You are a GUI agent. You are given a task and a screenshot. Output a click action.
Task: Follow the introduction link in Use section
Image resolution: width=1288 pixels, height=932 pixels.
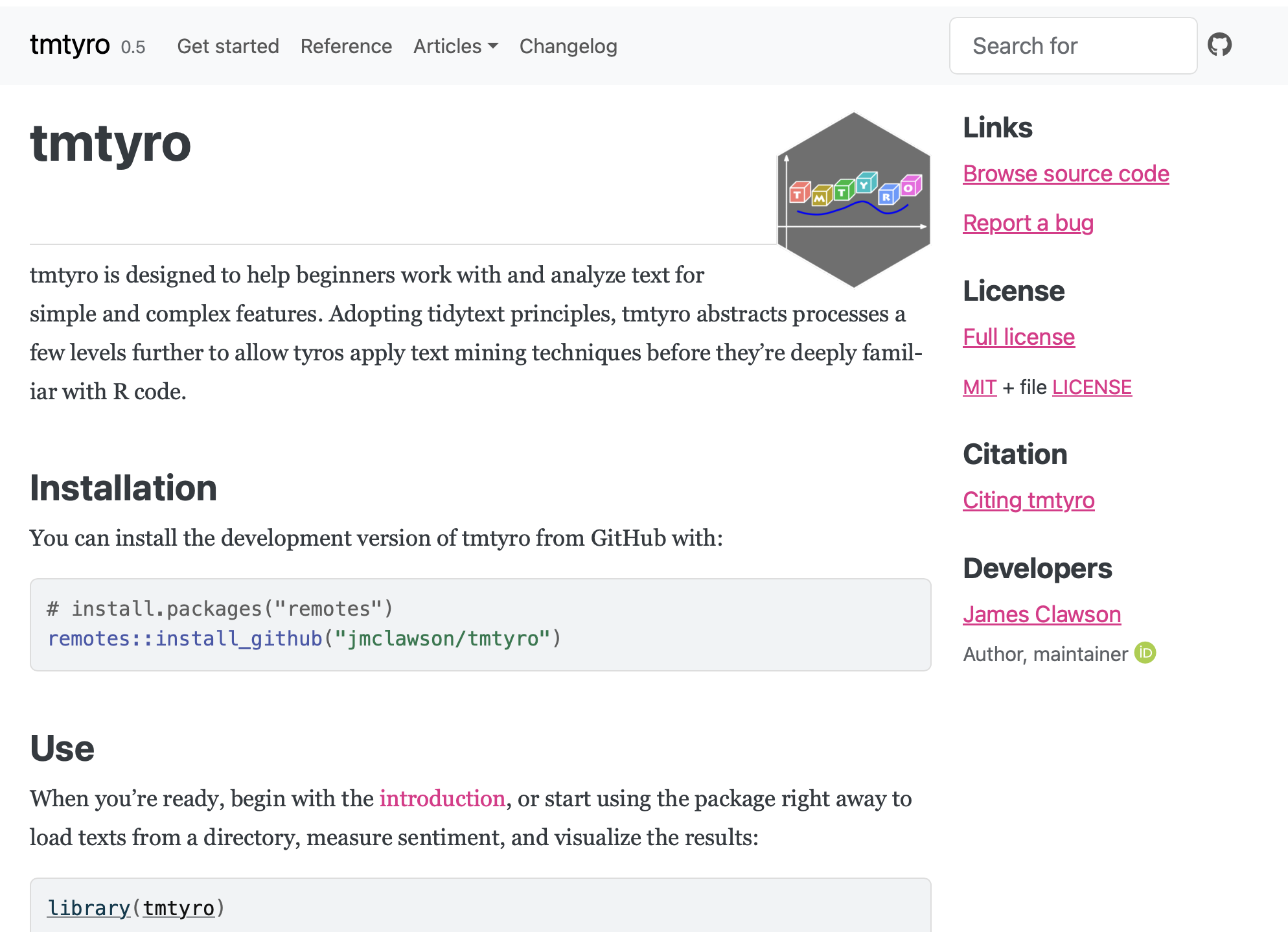442,798
